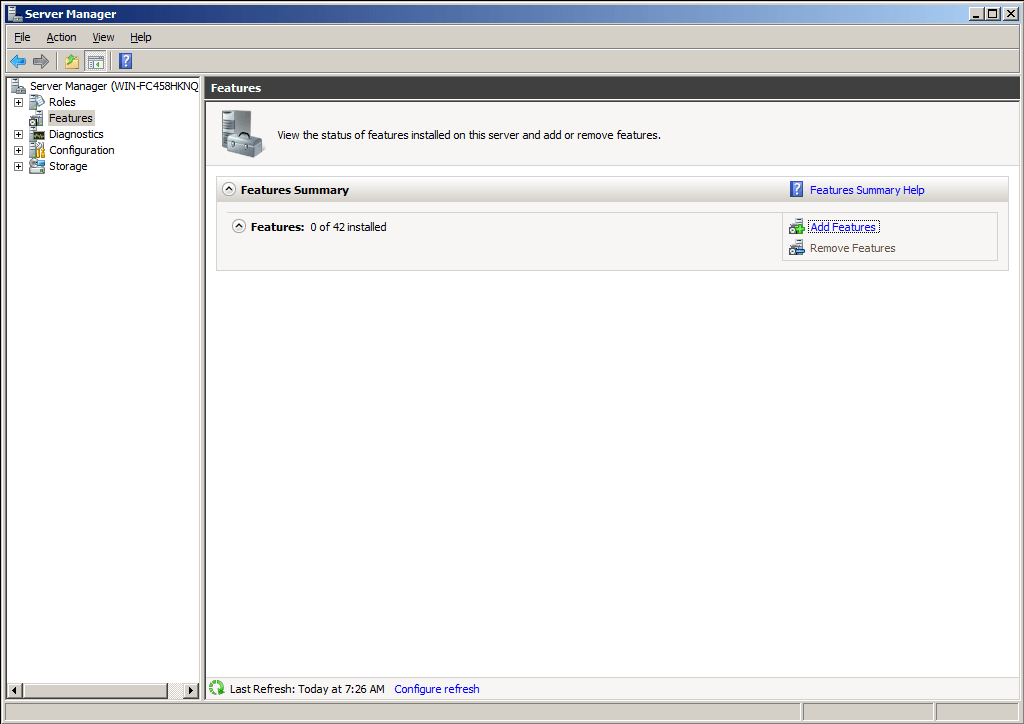Expand the Diagnostics tree node
This screenshot has width=1024, height=724.
coord(18,134)
